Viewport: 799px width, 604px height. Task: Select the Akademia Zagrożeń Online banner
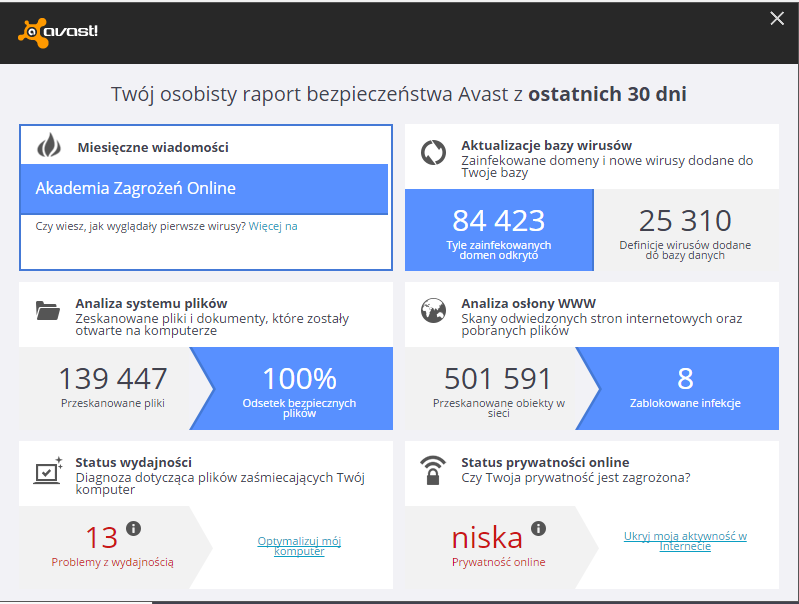click(x=204, y=189)
